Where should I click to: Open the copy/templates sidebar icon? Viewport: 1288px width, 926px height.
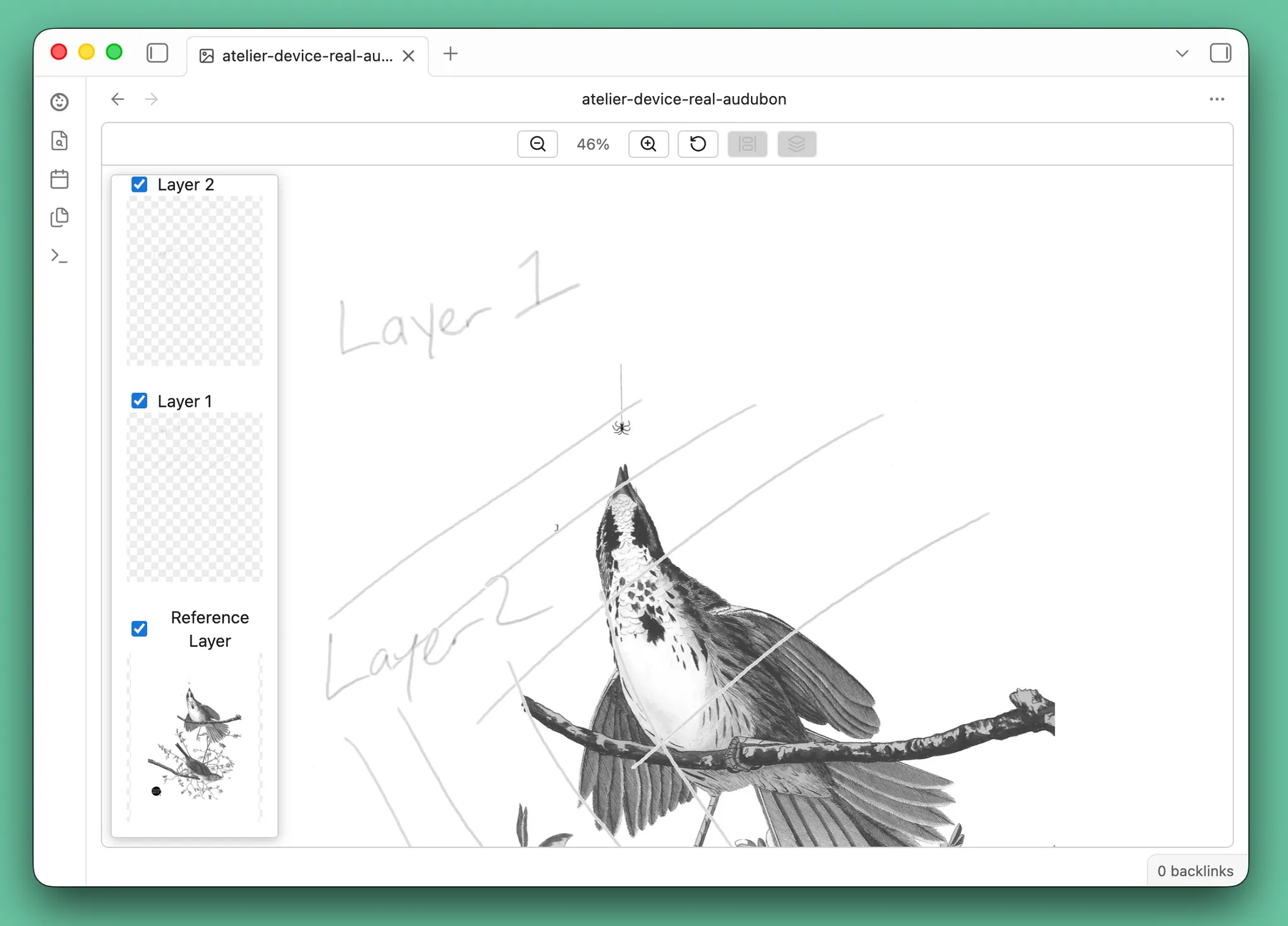[60, 218]
